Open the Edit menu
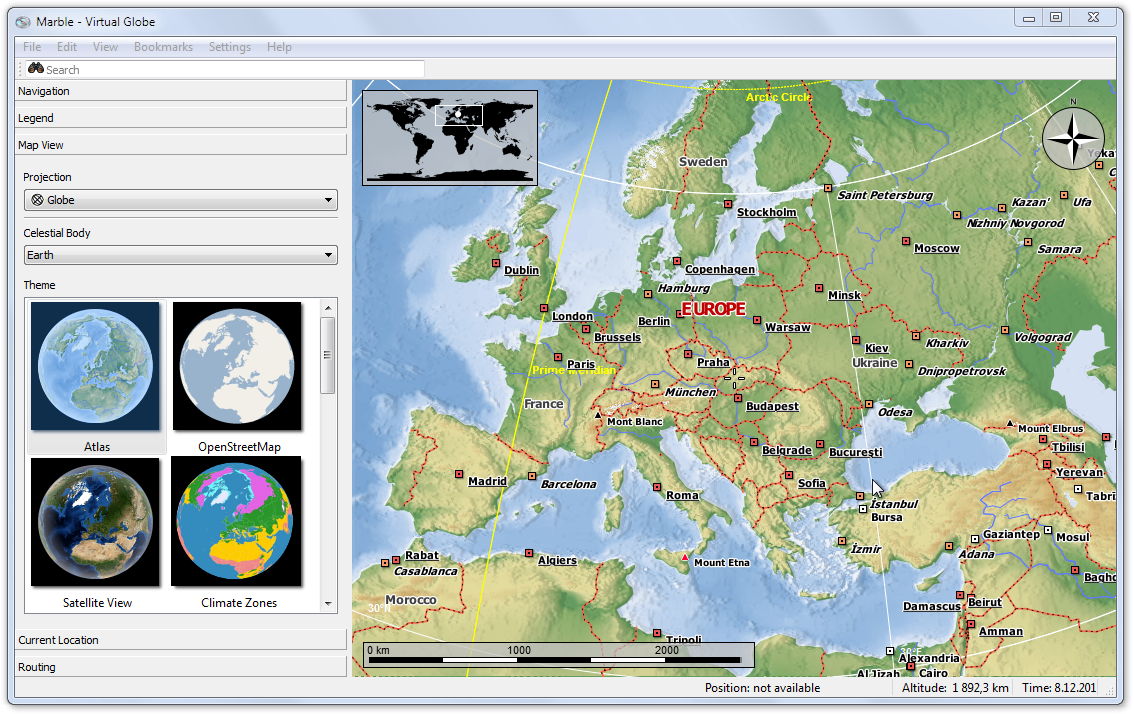The image size is (1134, 714). (67, 46)
